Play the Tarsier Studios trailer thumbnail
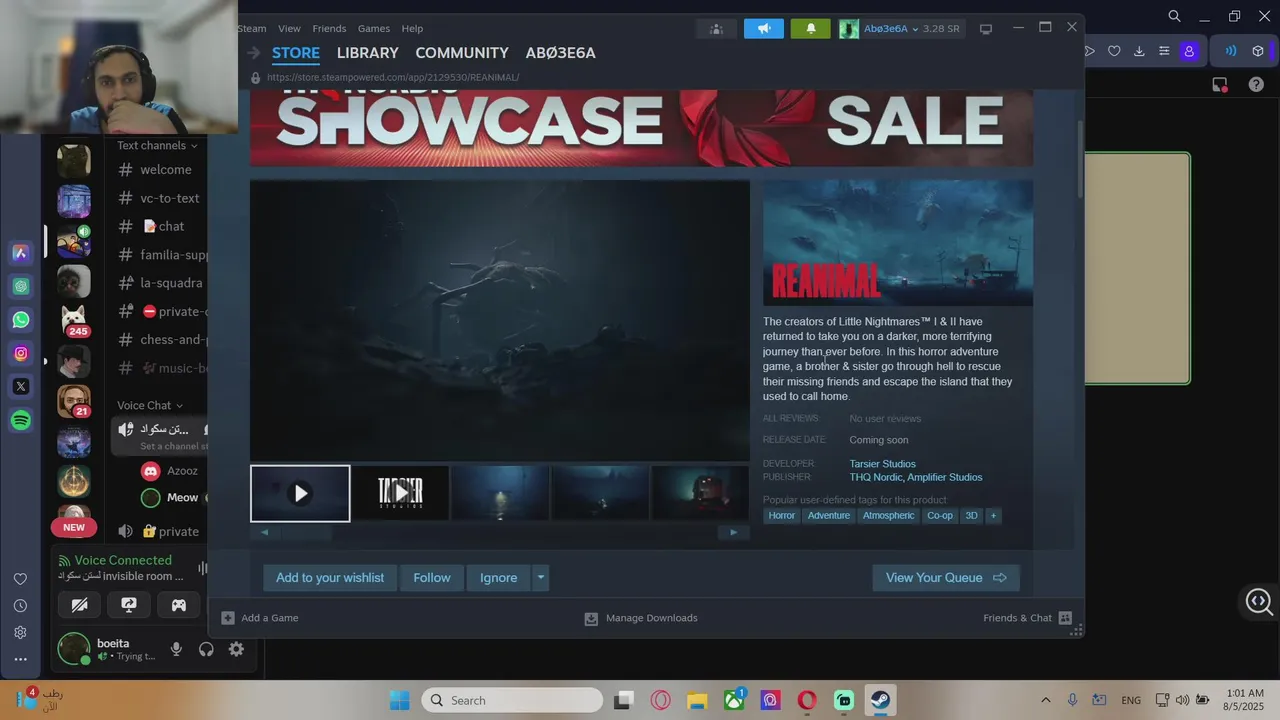The image size is (1280, 720). [400, 493]
